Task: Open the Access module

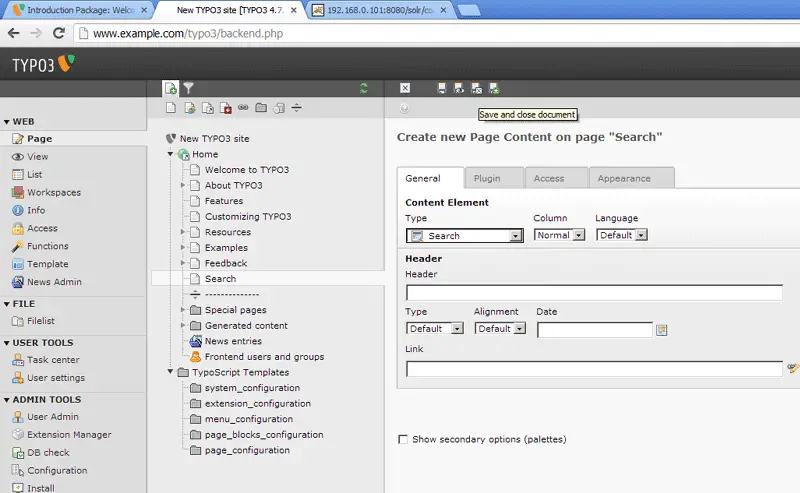Action: click(42, 228)
